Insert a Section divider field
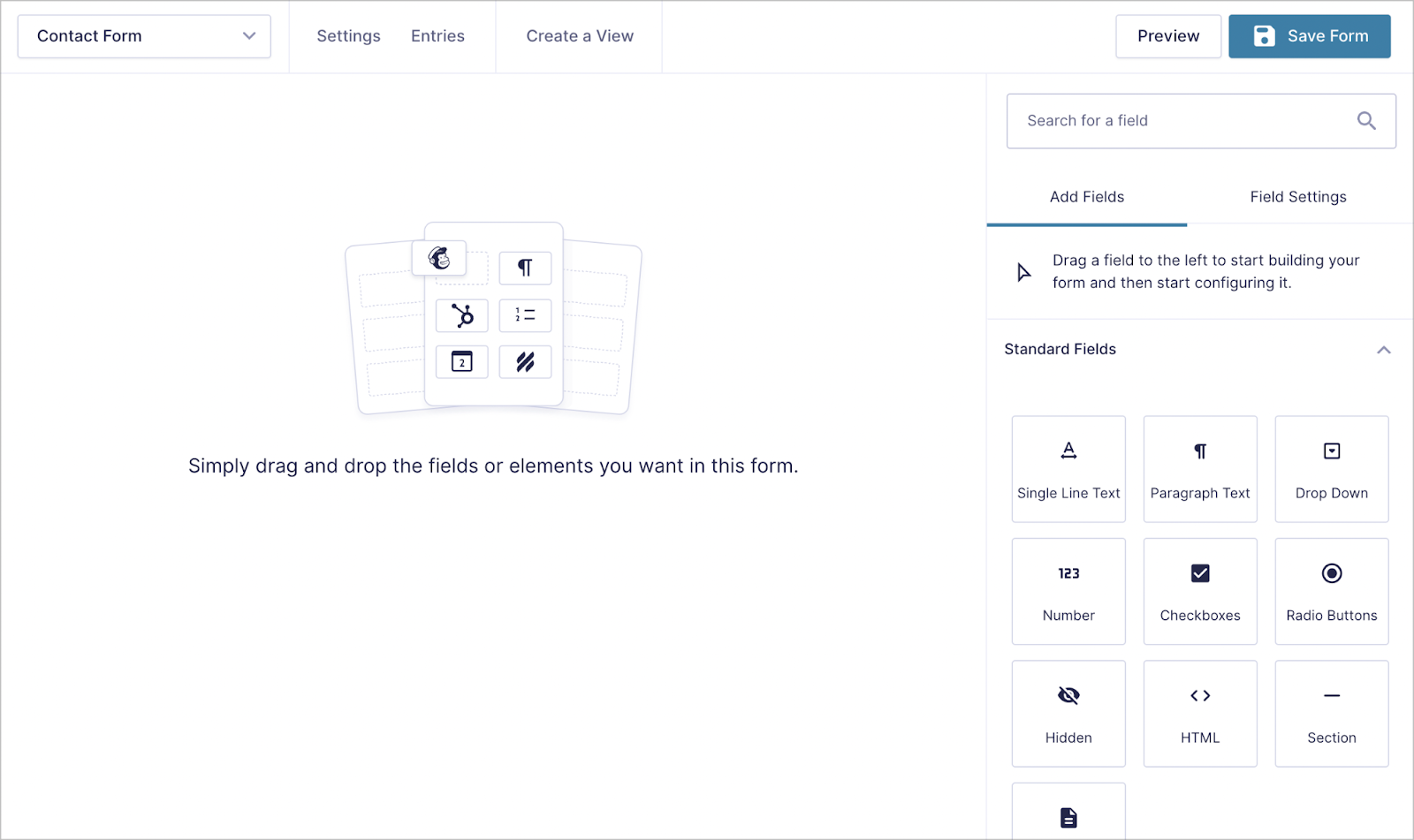Image resolution: width=1414 pixels, height=840 pixels. 1331,713
